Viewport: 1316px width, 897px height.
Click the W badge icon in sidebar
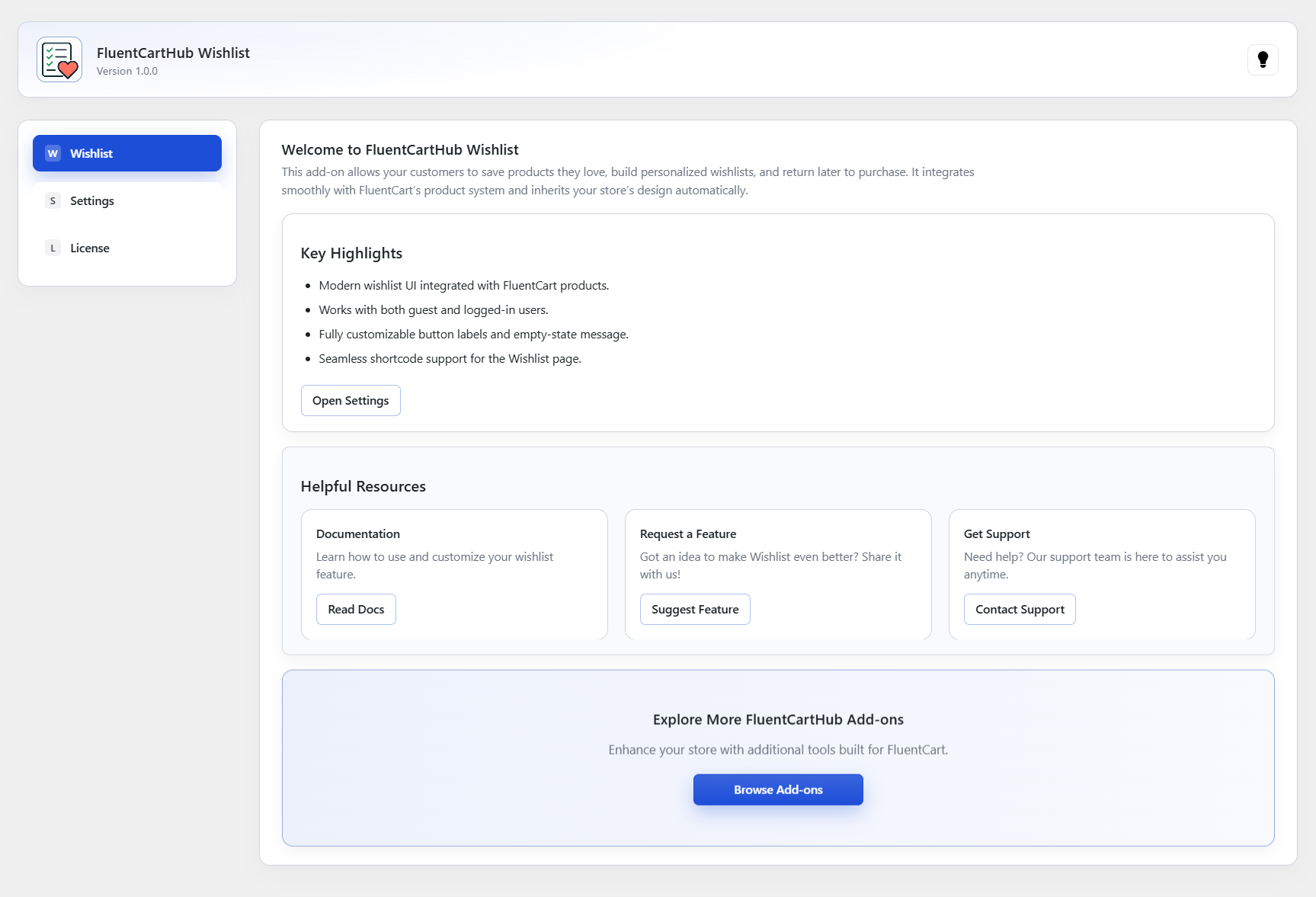pyautogui.click(x=53, y=153)
